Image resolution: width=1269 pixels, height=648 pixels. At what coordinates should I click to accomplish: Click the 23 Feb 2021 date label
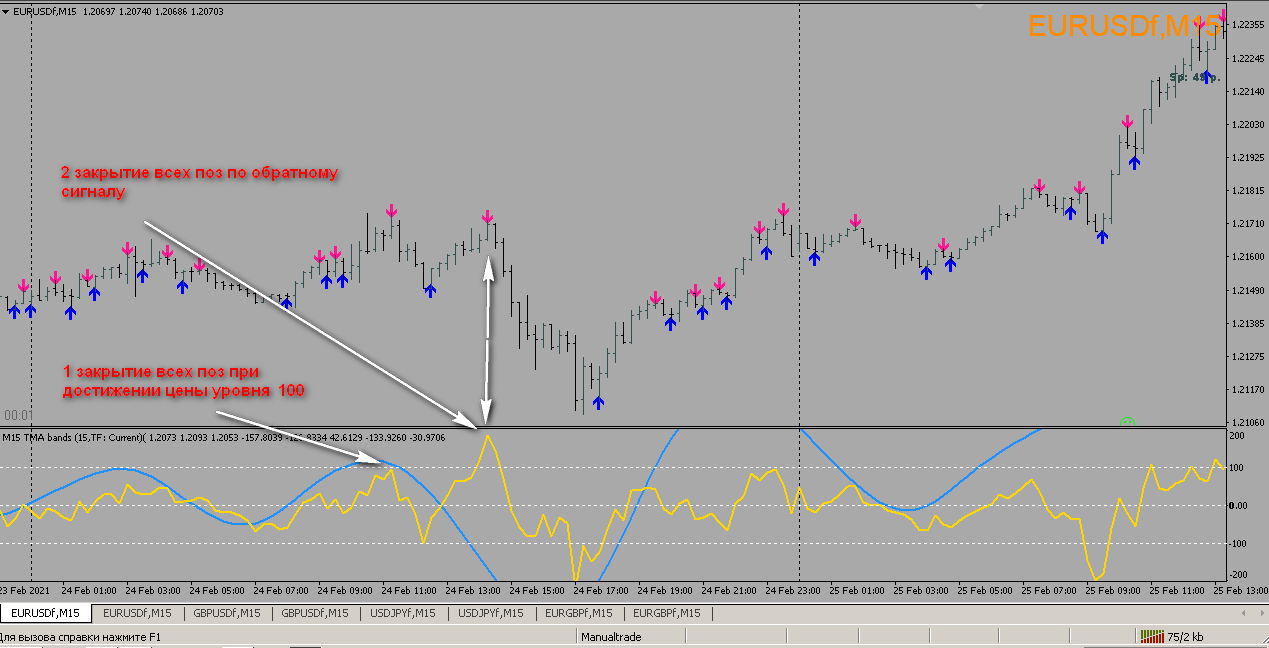click(x=24, y=590)
